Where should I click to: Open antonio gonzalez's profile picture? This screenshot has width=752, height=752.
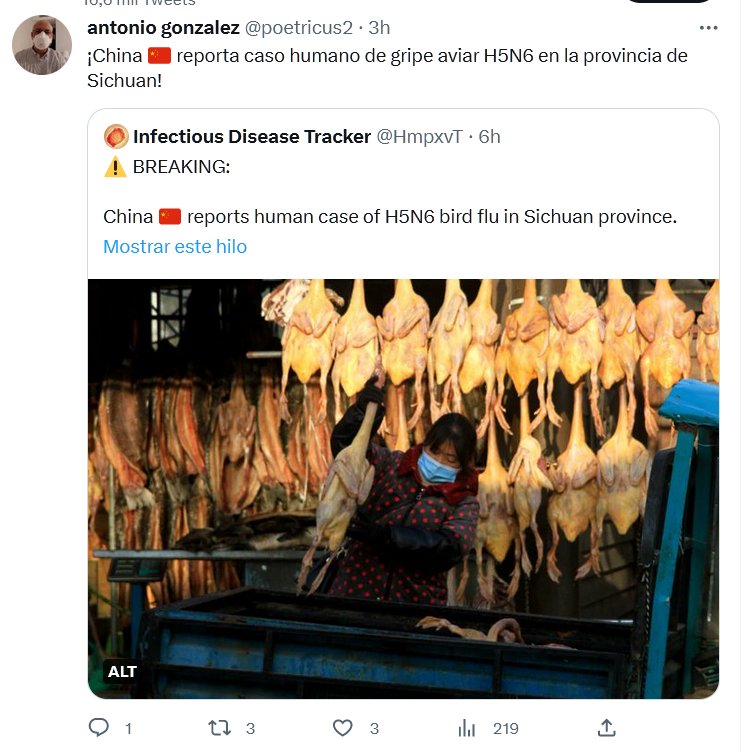pyautogui.click(x=42, y=45)
